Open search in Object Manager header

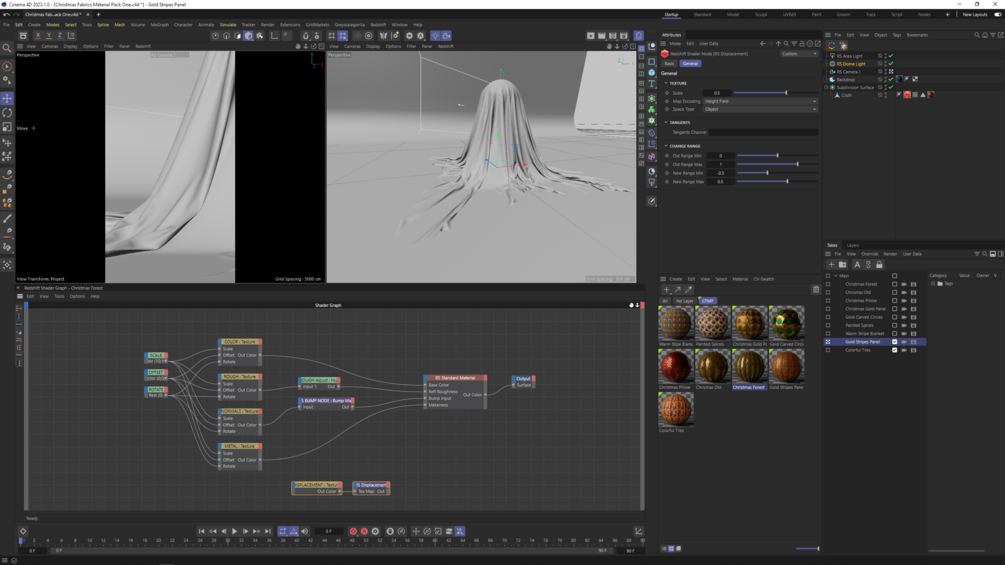977,35
